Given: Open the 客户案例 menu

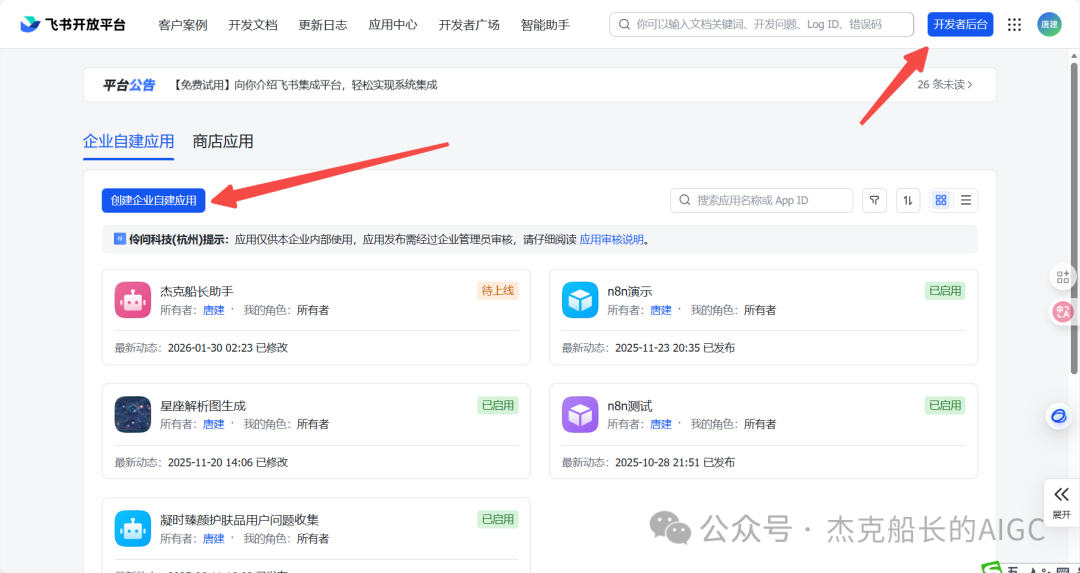Looking at the screenshot, I should pyautogui.click(x=183, y=25).
